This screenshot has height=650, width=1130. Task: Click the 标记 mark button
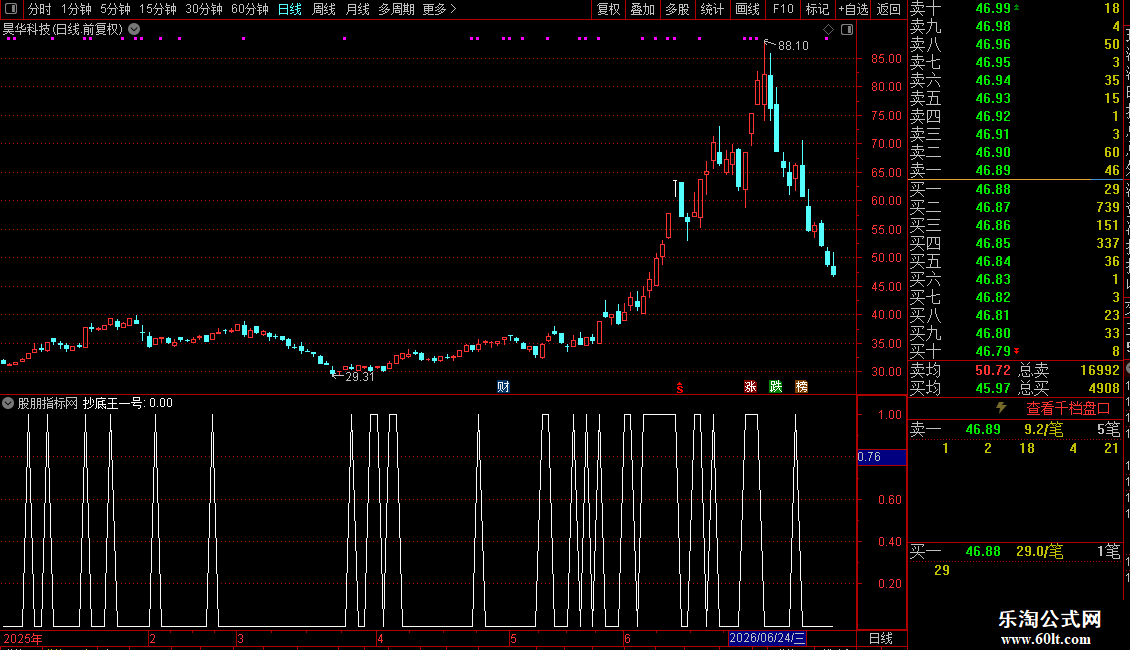coord(817,9)
